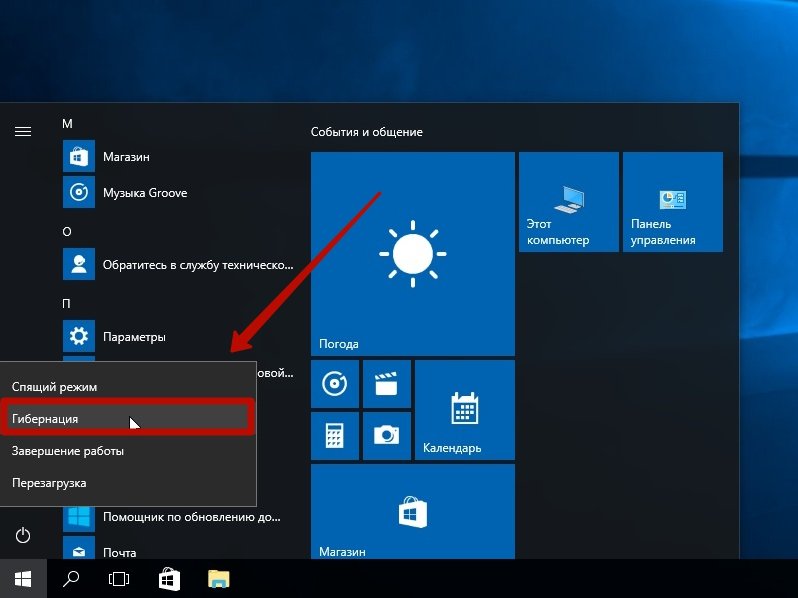This screenshot has height=598, width=798.
Task: Open Task View on the taskbar
Action: coord(119,578)
